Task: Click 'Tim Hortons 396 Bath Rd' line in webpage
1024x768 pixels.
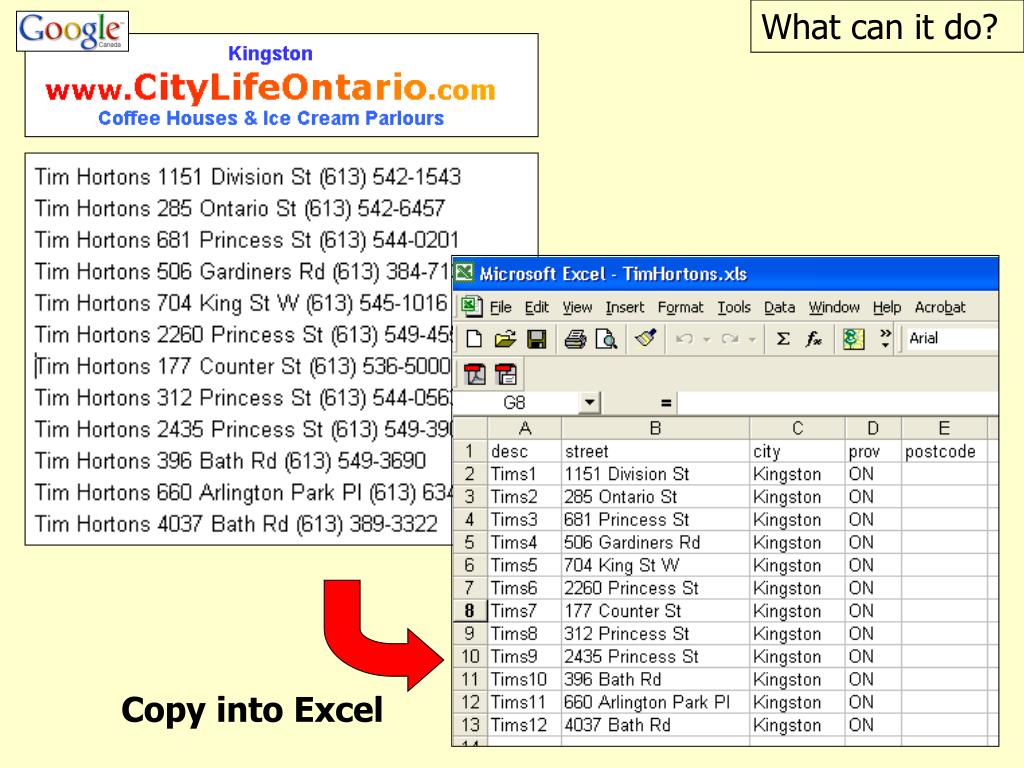Action: click(231, 460)
